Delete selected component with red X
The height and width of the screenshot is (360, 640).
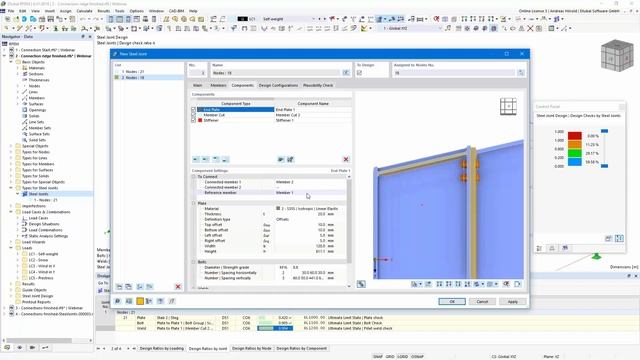[x=346, y=159]
